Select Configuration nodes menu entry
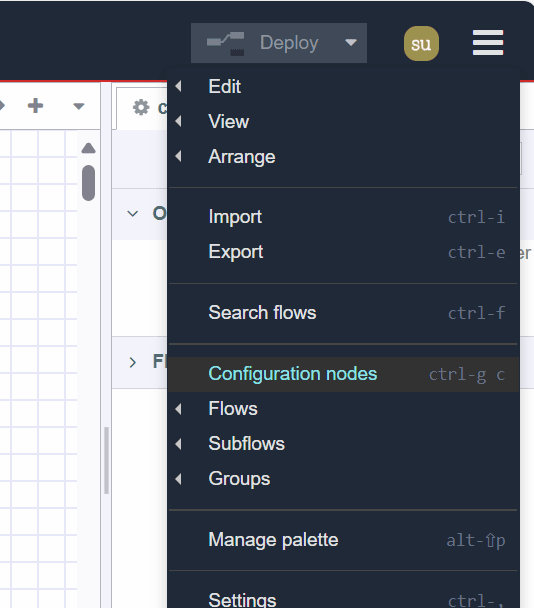The image size is (534, 608). pos(344,374)
